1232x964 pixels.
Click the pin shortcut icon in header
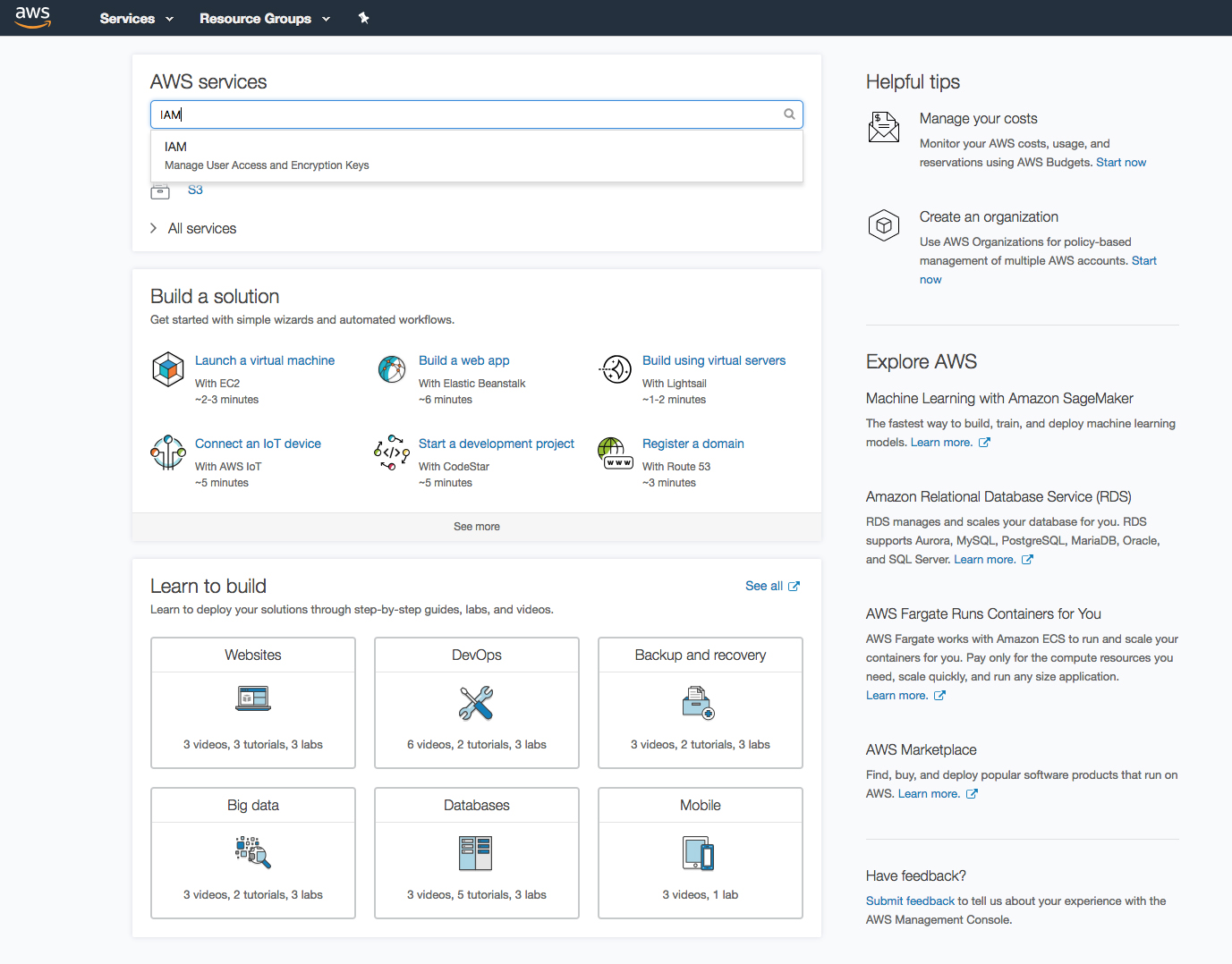click(x=363, y=18)
